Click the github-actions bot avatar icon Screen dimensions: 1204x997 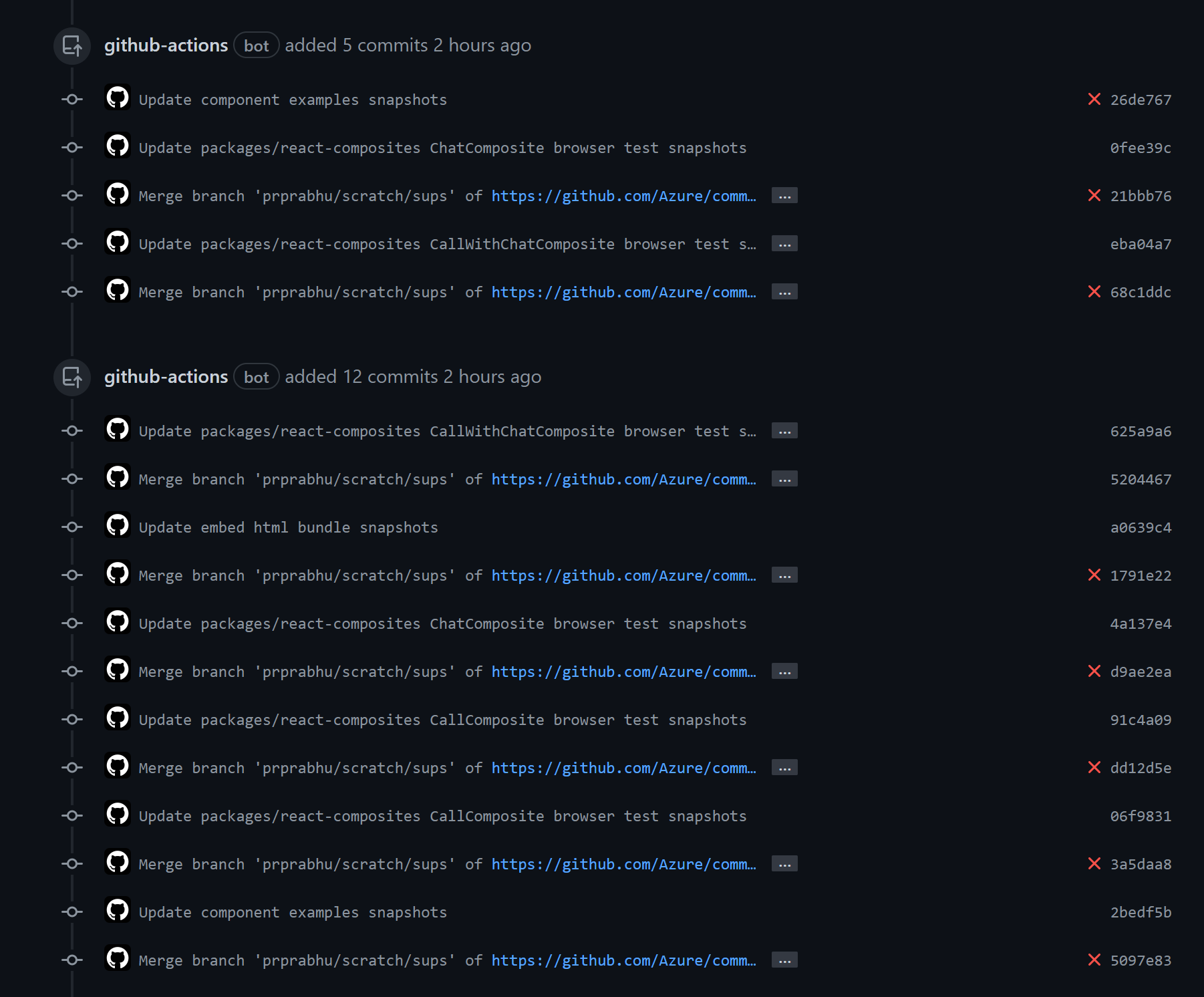(x=71, y=45)
